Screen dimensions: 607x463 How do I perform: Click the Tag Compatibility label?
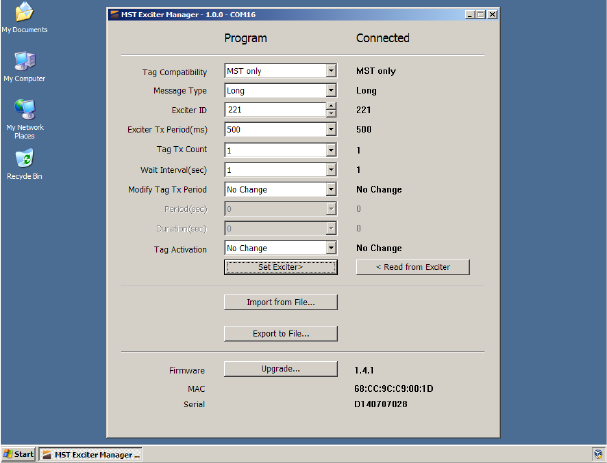(x=174, y=72)
